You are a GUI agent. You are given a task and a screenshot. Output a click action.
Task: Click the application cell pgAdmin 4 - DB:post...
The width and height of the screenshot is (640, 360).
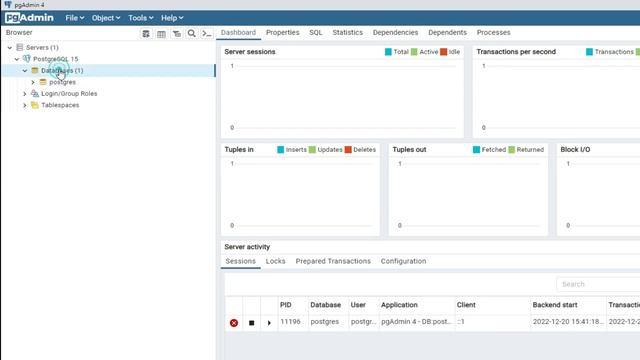pyautogui.click(x=416, y=322)
